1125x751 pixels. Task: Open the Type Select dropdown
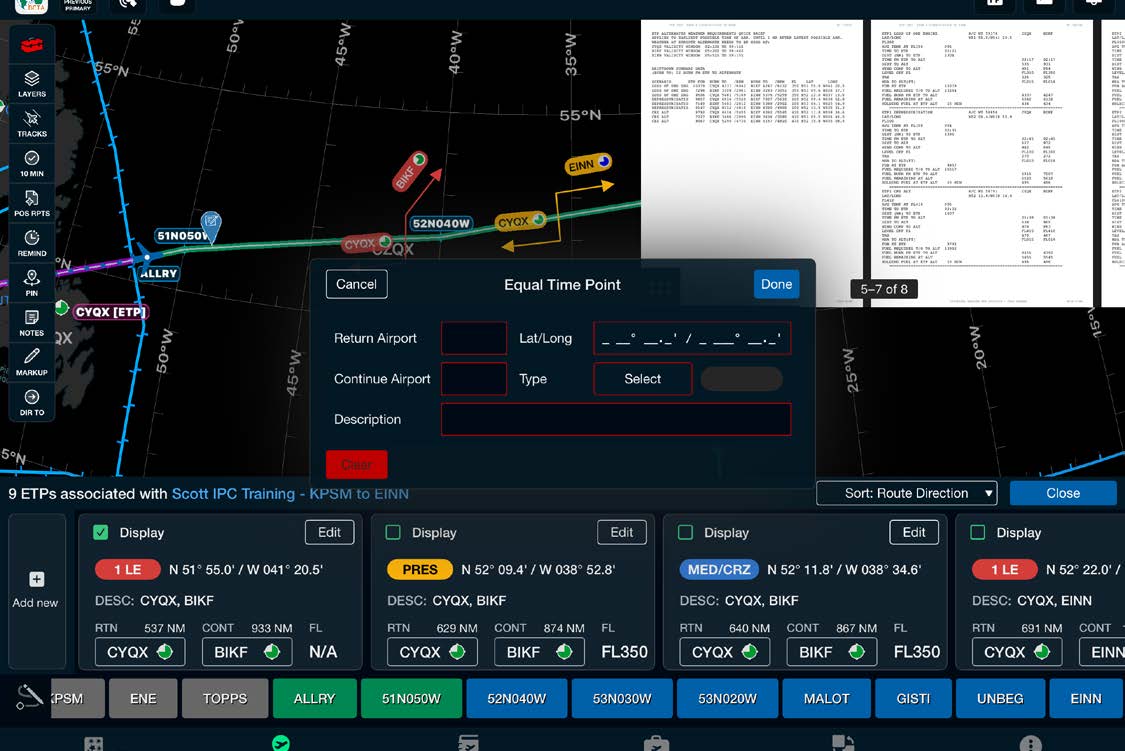(643, 379)
